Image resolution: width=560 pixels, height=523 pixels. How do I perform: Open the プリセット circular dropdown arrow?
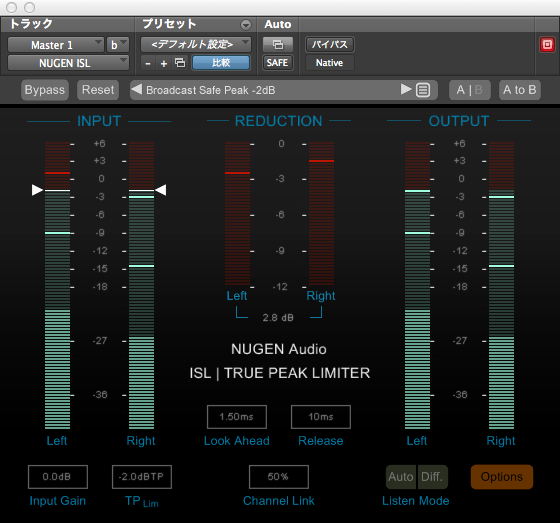tap(246, 25)
